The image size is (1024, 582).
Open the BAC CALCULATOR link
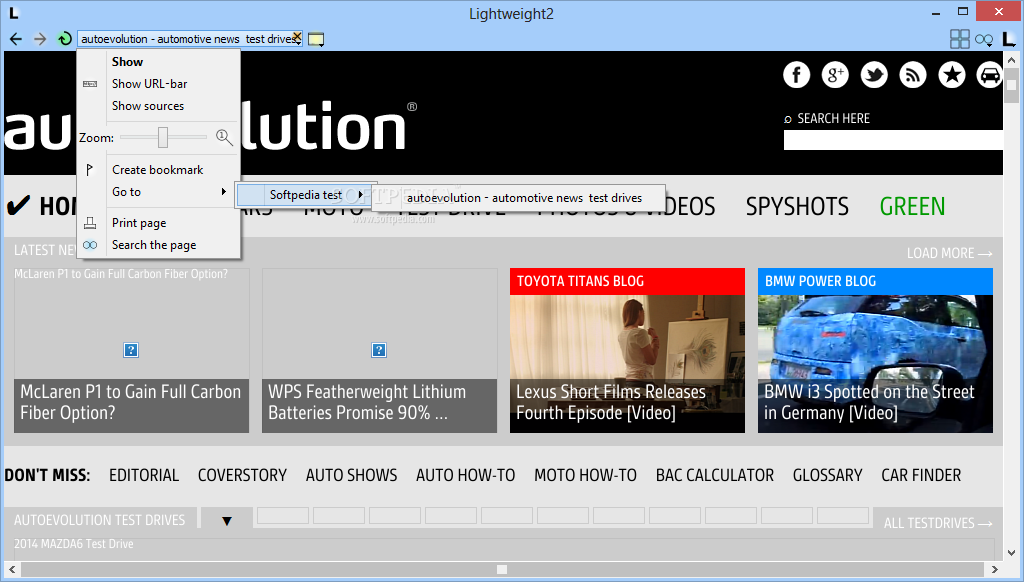[714, 475]
